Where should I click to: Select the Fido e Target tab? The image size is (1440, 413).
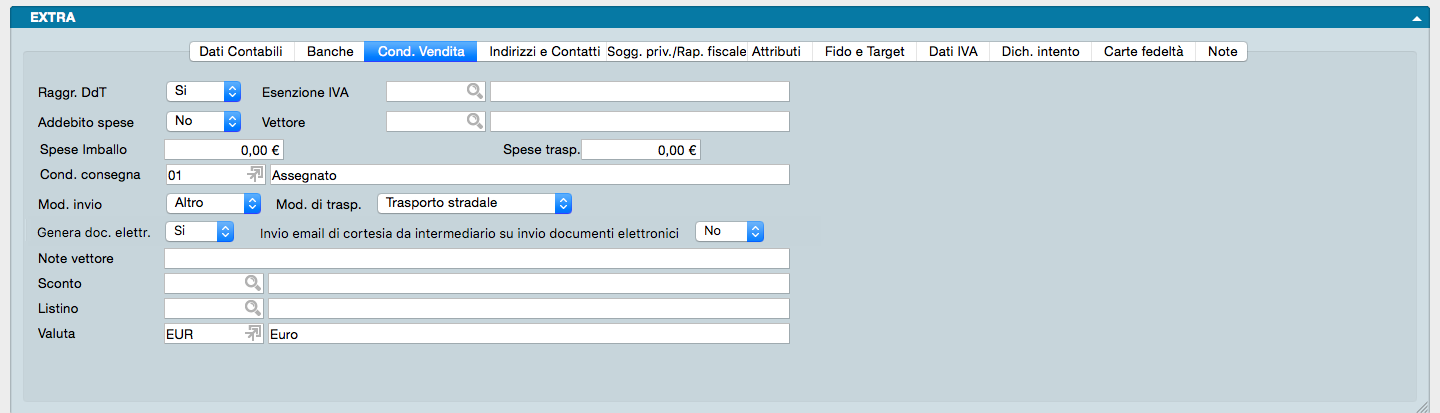(x=864, y=51)
